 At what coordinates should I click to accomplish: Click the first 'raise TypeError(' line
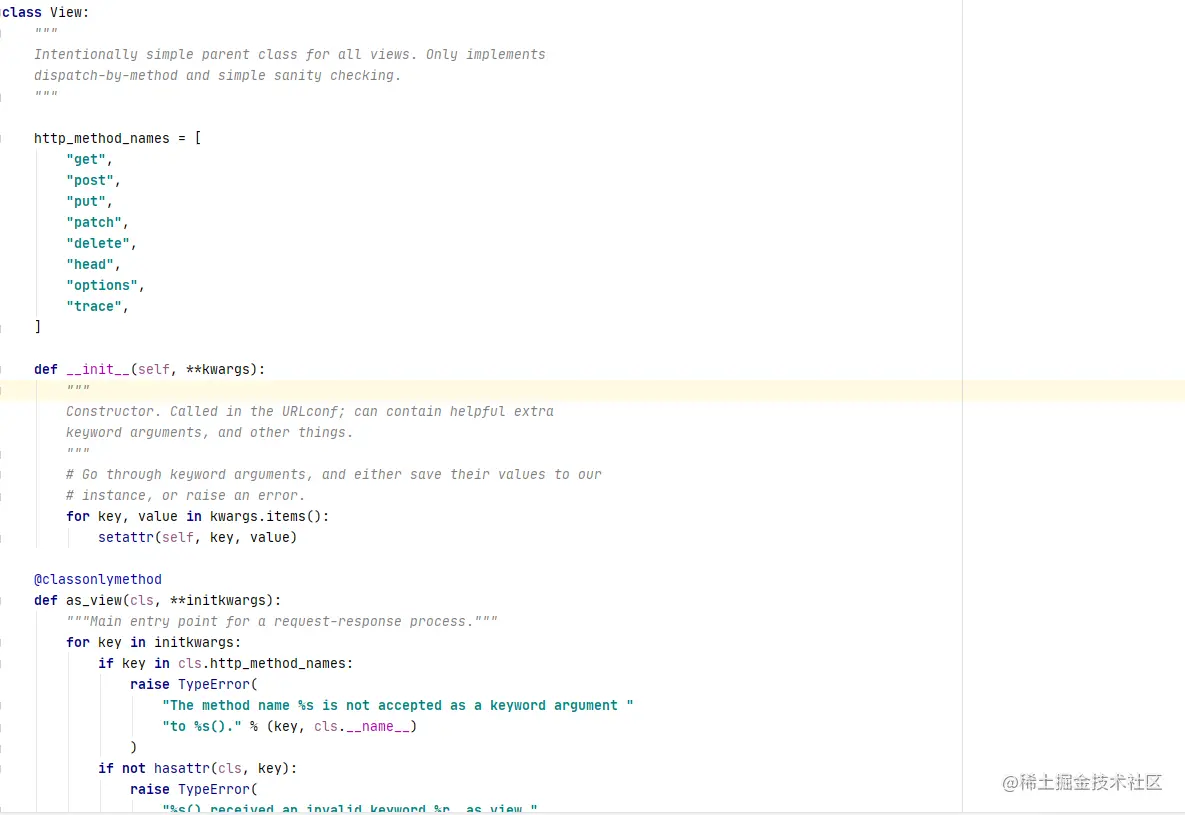(x=193, y=684)
